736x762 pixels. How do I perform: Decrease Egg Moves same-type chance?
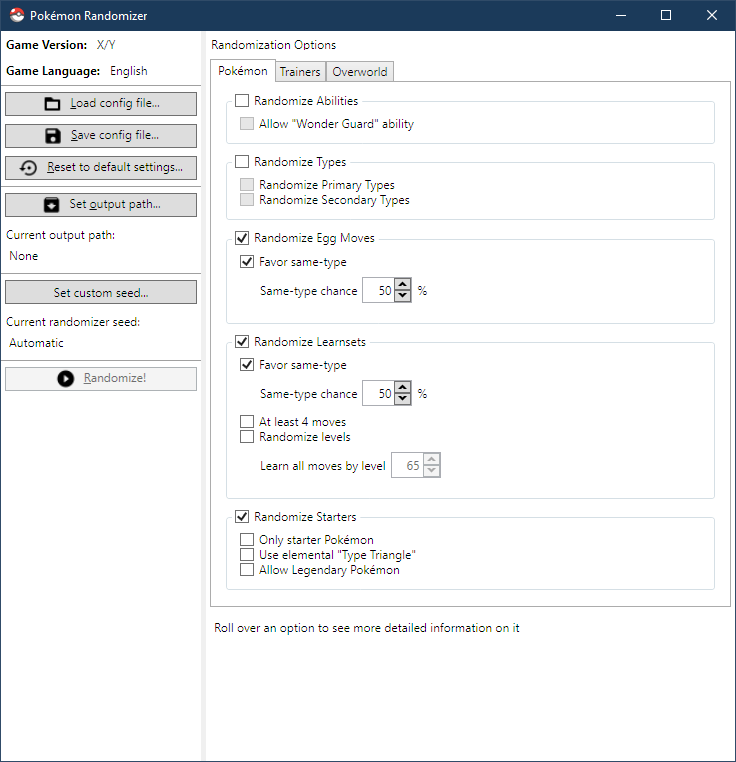(x=403, y=296)
